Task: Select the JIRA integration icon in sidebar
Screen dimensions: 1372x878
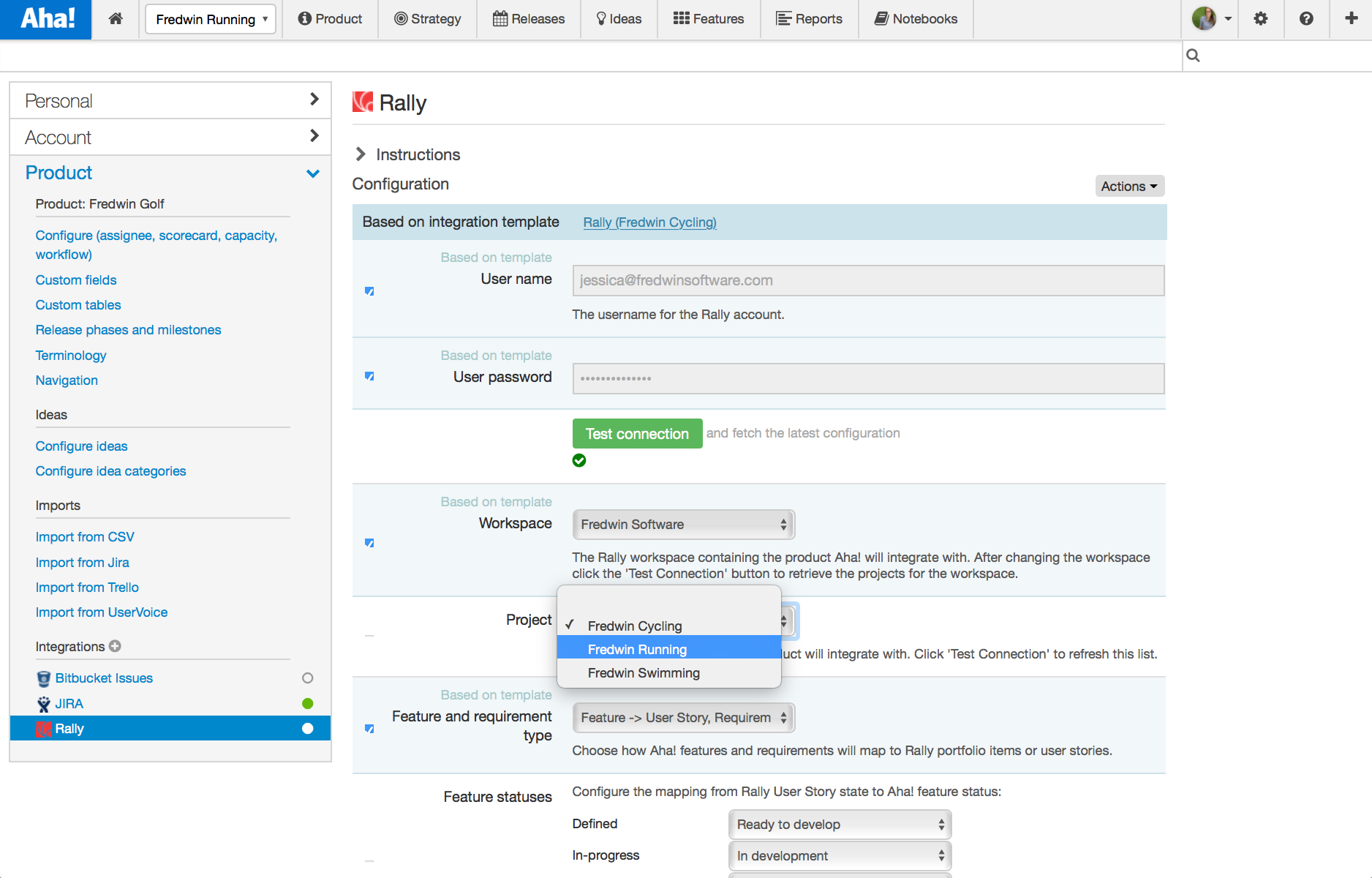Action: point(43,703)
